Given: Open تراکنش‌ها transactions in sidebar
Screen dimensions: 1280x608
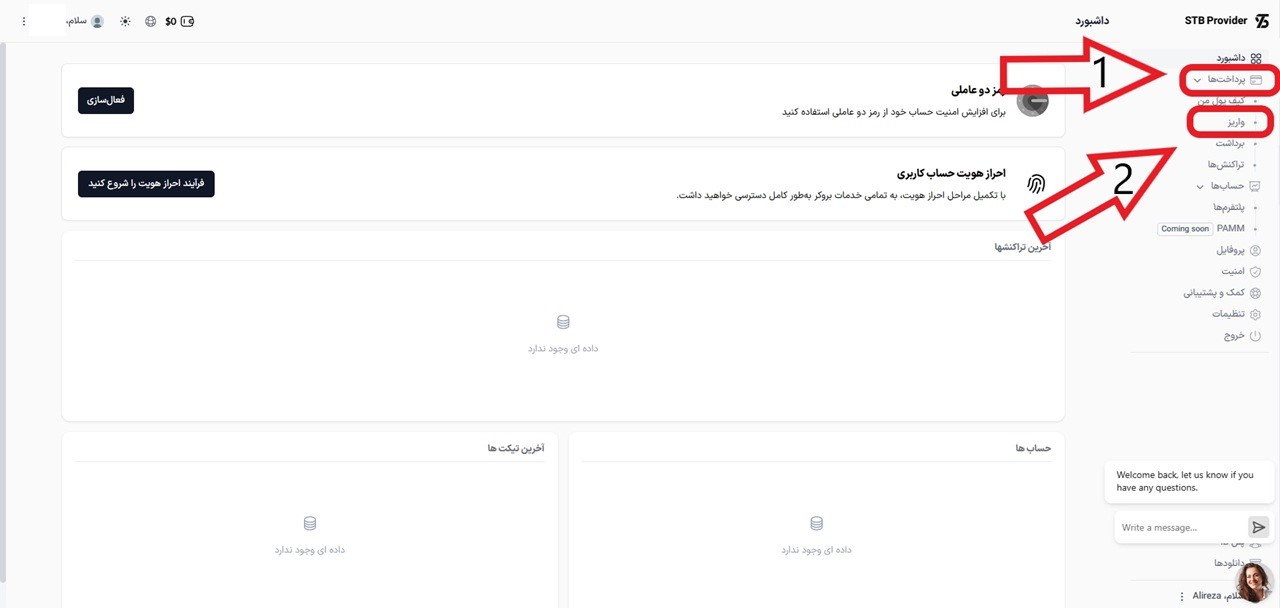Looking at the screenshot, I should 1225,164.
